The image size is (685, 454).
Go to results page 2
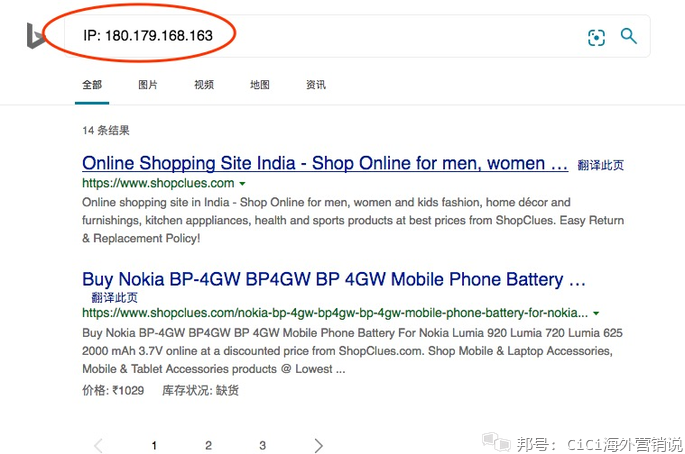pyautogui.click(x=208, y=445)
